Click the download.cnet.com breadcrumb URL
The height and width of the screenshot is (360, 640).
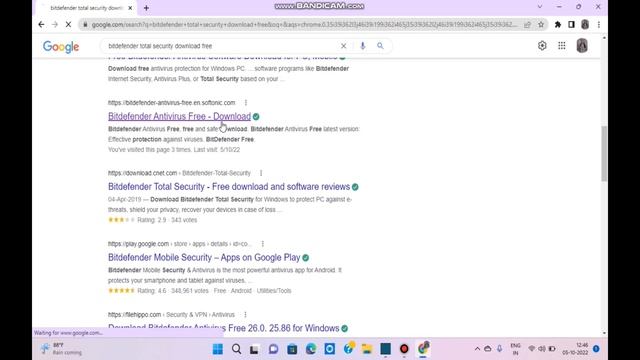179,173
